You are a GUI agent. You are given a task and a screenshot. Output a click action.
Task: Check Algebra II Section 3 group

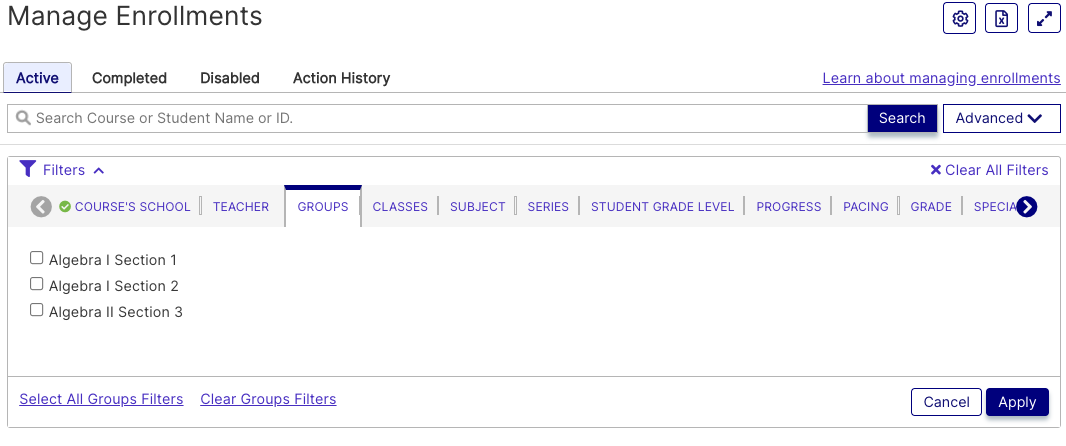pyautogui.click(x=37, y=310)
